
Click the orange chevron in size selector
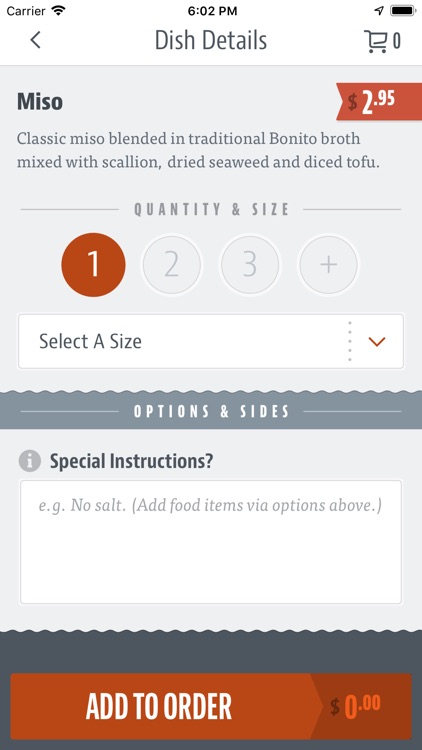377,342
